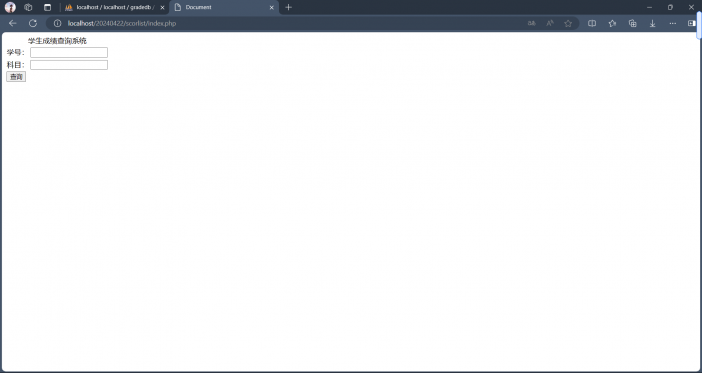702x373 pixels.
Task: Focus the 学号 input field
Action: point(69,52)
